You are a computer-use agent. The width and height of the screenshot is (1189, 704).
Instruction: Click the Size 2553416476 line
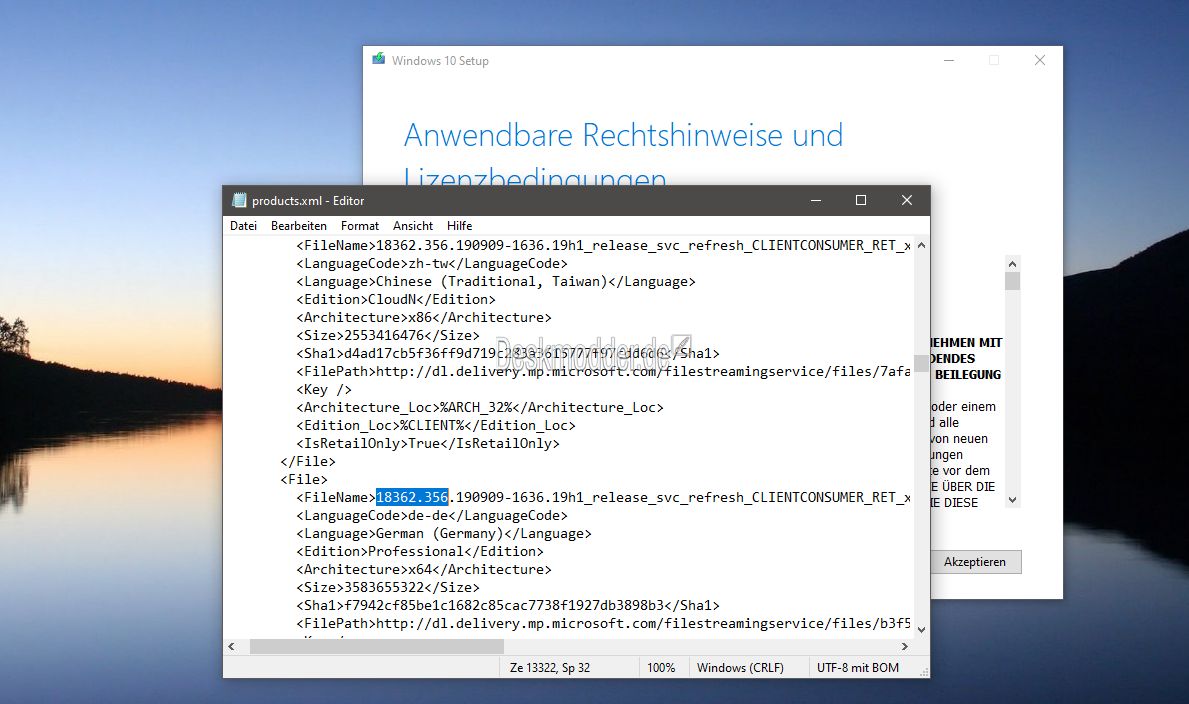tap(387, 335)
